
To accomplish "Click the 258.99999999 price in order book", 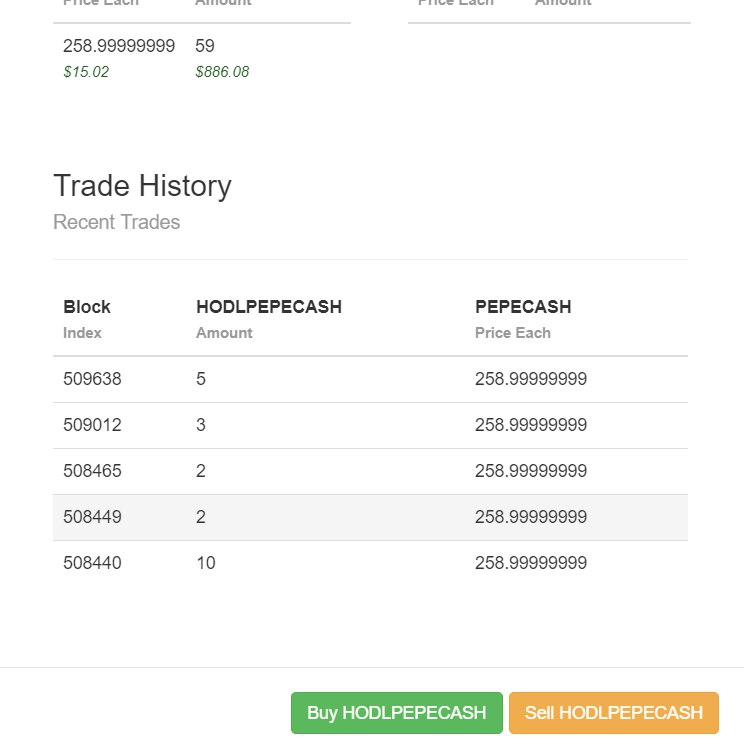I will coord(119,46).
